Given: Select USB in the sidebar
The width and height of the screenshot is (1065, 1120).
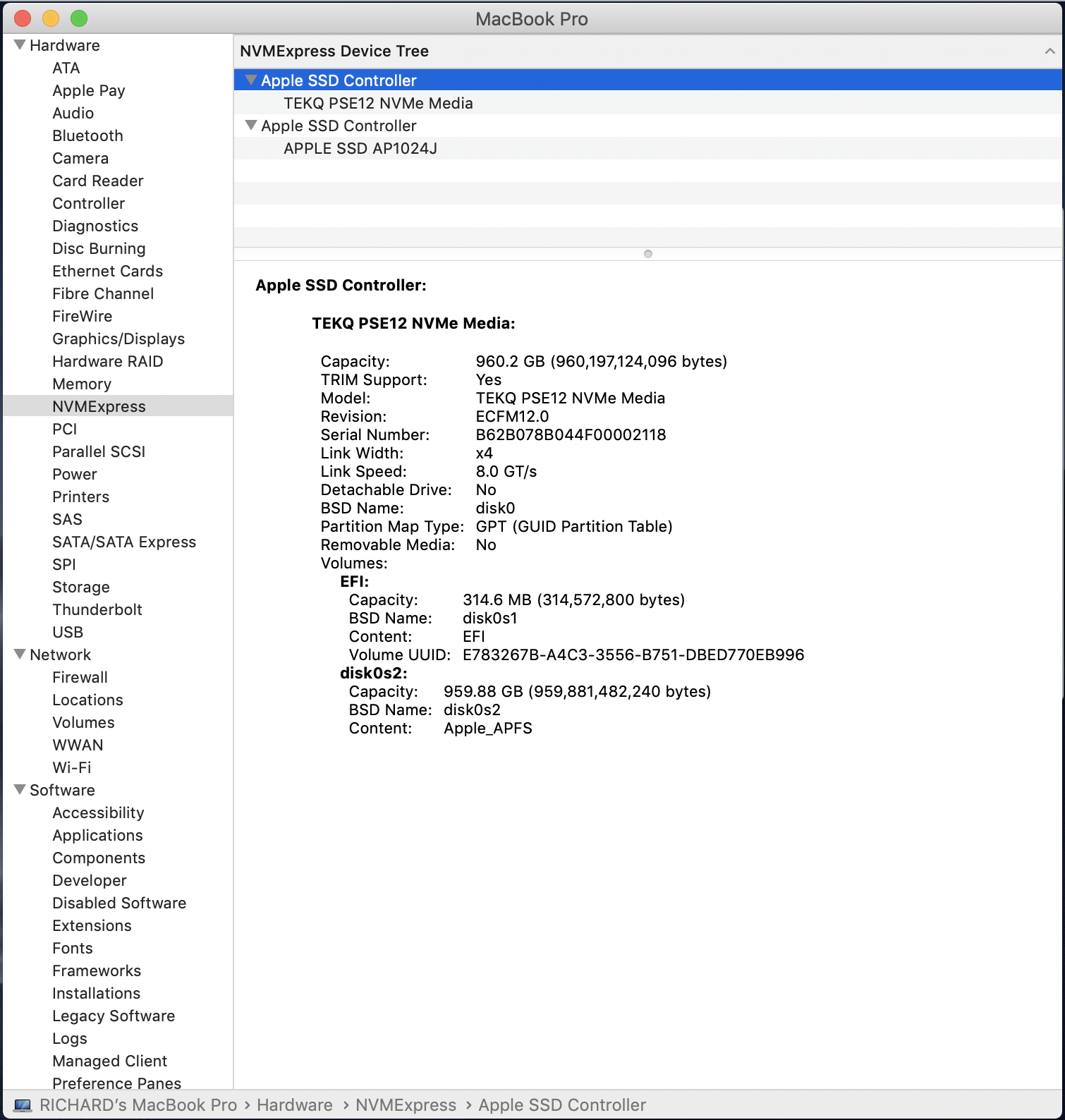Looking at the screenshot, I should coord(68,632).
